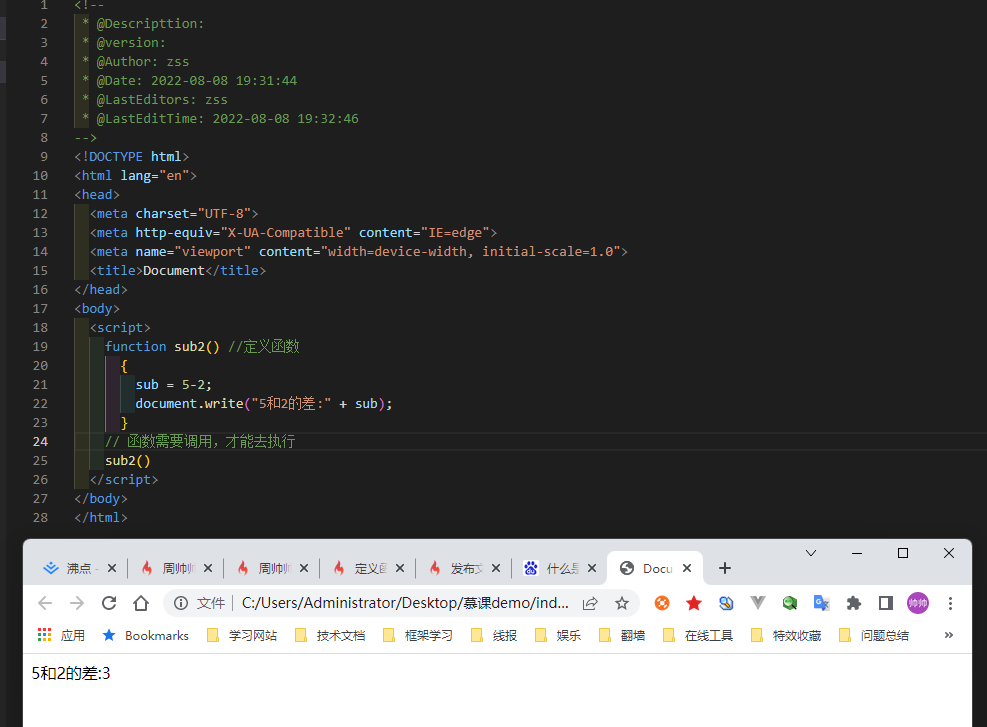Screen dimensions: 987x727
Task: Open the 娱乐 bookmark folder
Action: click(558, 635)
